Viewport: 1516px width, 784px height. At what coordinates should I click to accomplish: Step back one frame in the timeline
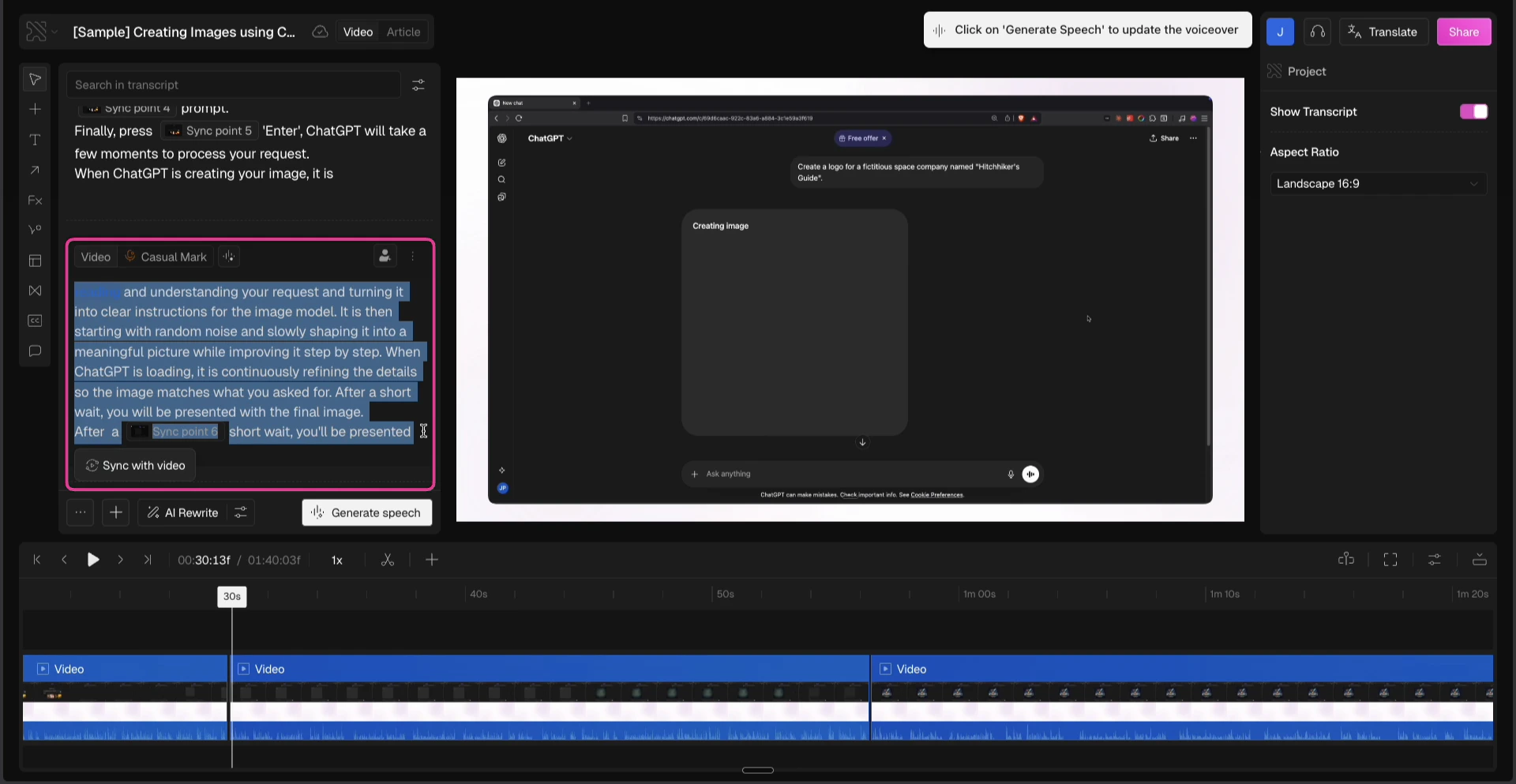64,560
